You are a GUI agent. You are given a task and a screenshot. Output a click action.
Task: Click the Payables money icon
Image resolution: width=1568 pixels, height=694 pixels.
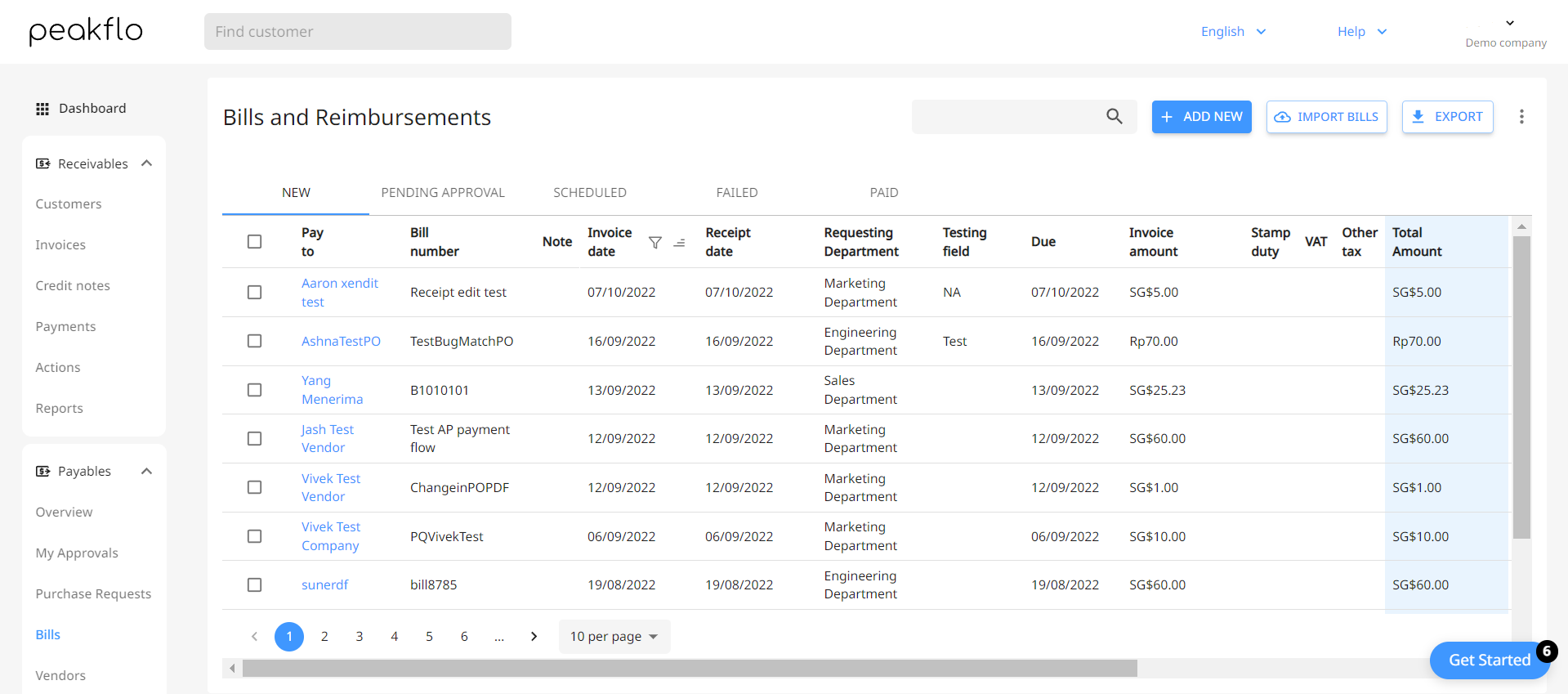point(42,471)
